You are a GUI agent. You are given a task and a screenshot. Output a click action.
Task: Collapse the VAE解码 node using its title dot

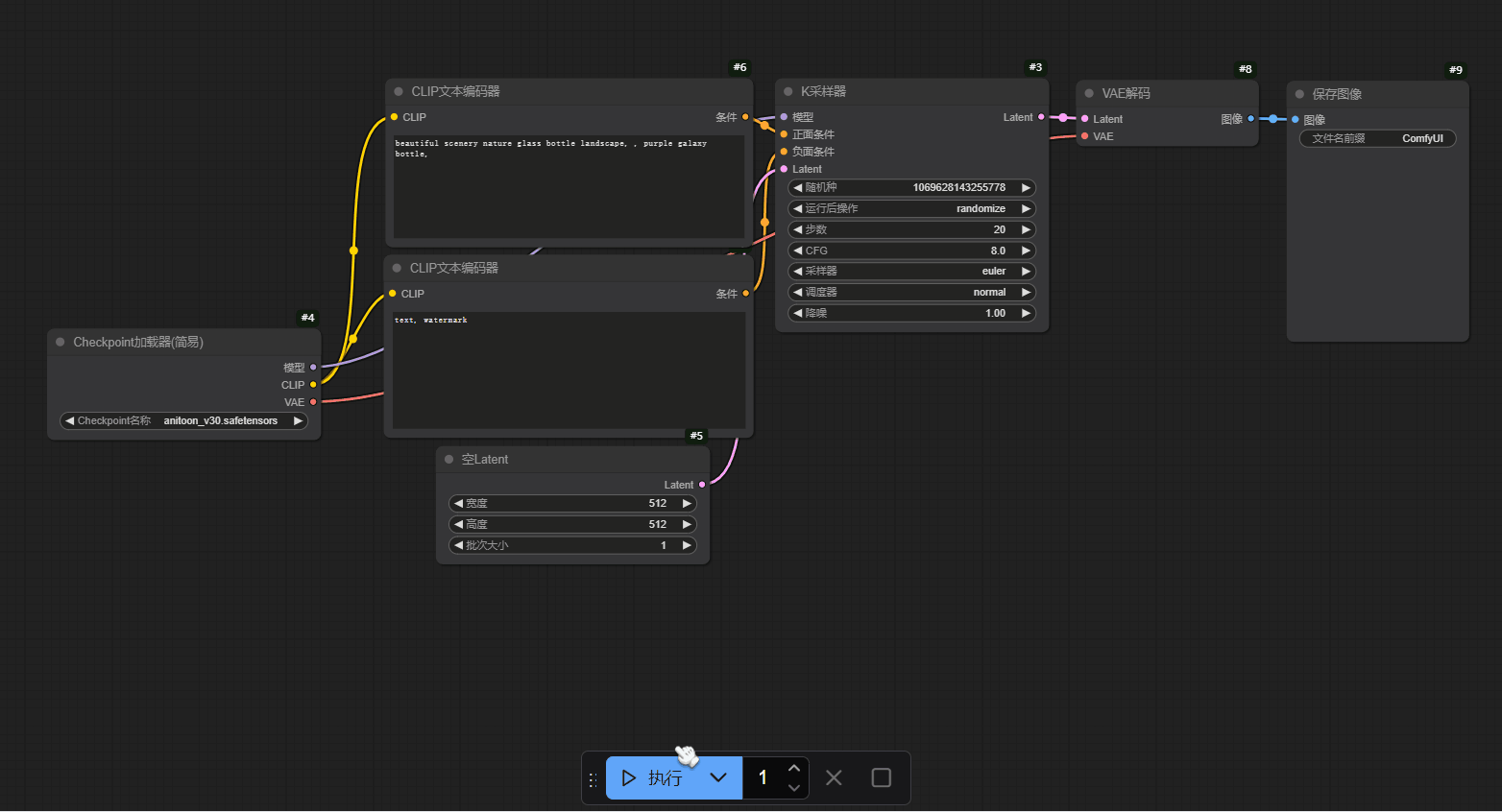coord(1089,93)
